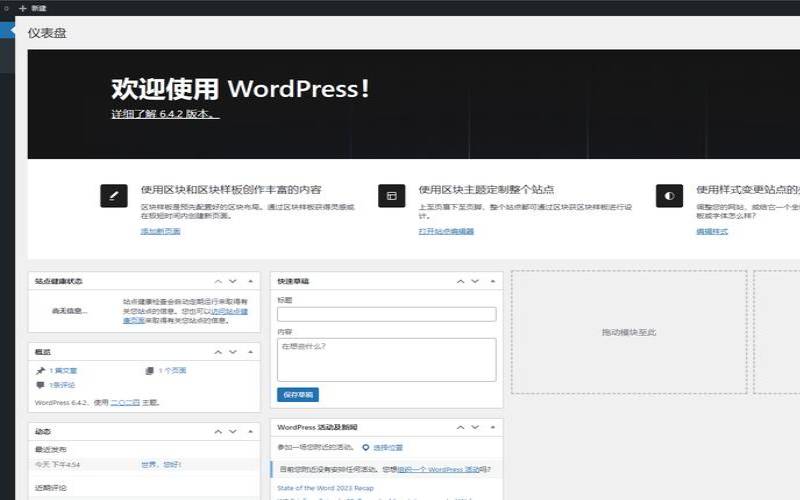
Task: Click the pencil edit icon in welcome panel
Action: click(x=114, y=195)
